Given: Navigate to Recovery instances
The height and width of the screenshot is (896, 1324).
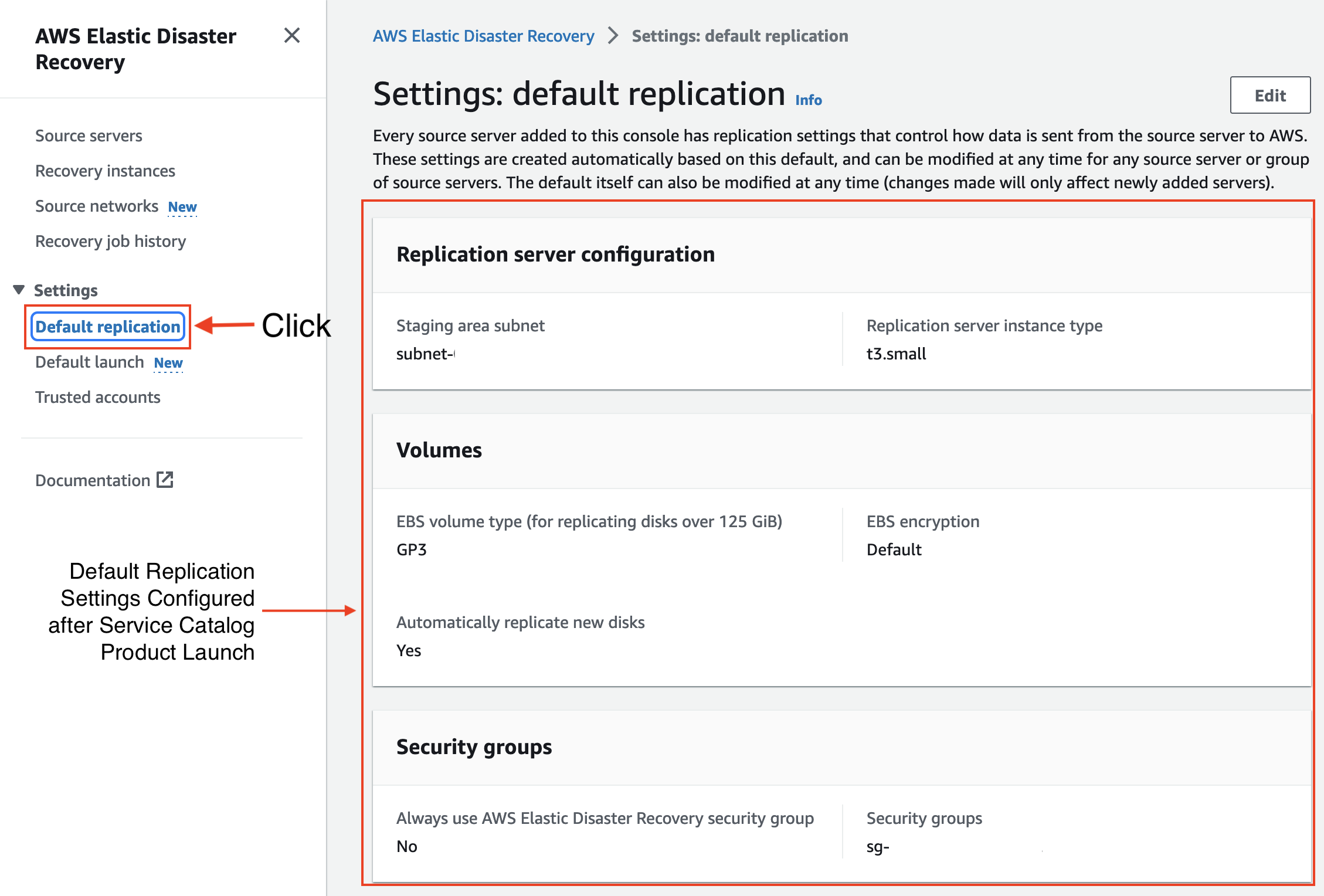Looking at the screenshot, I should 105,171.
